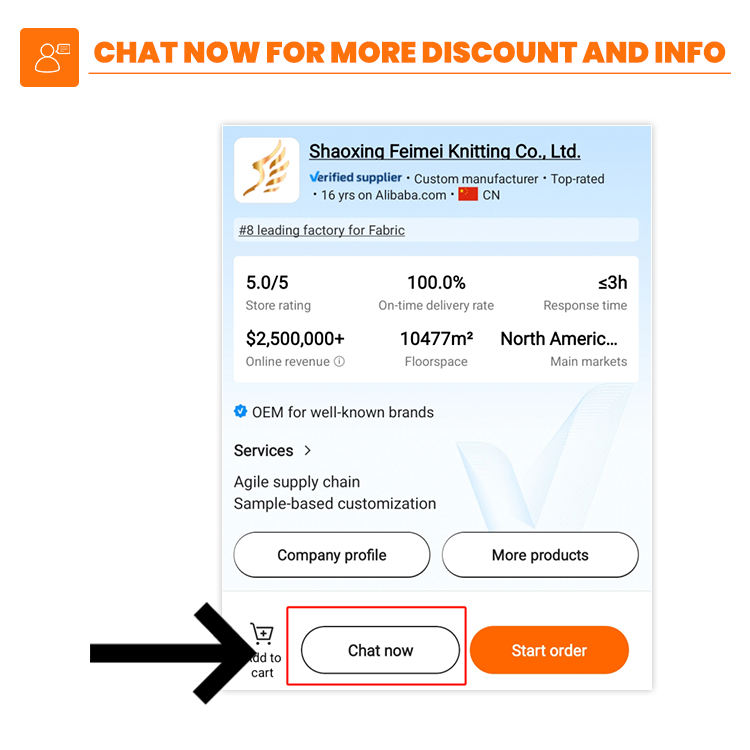Open the #8 leading factory for Fabric link
This screenshot has height=750, width=750.
[x=321, y=230]
